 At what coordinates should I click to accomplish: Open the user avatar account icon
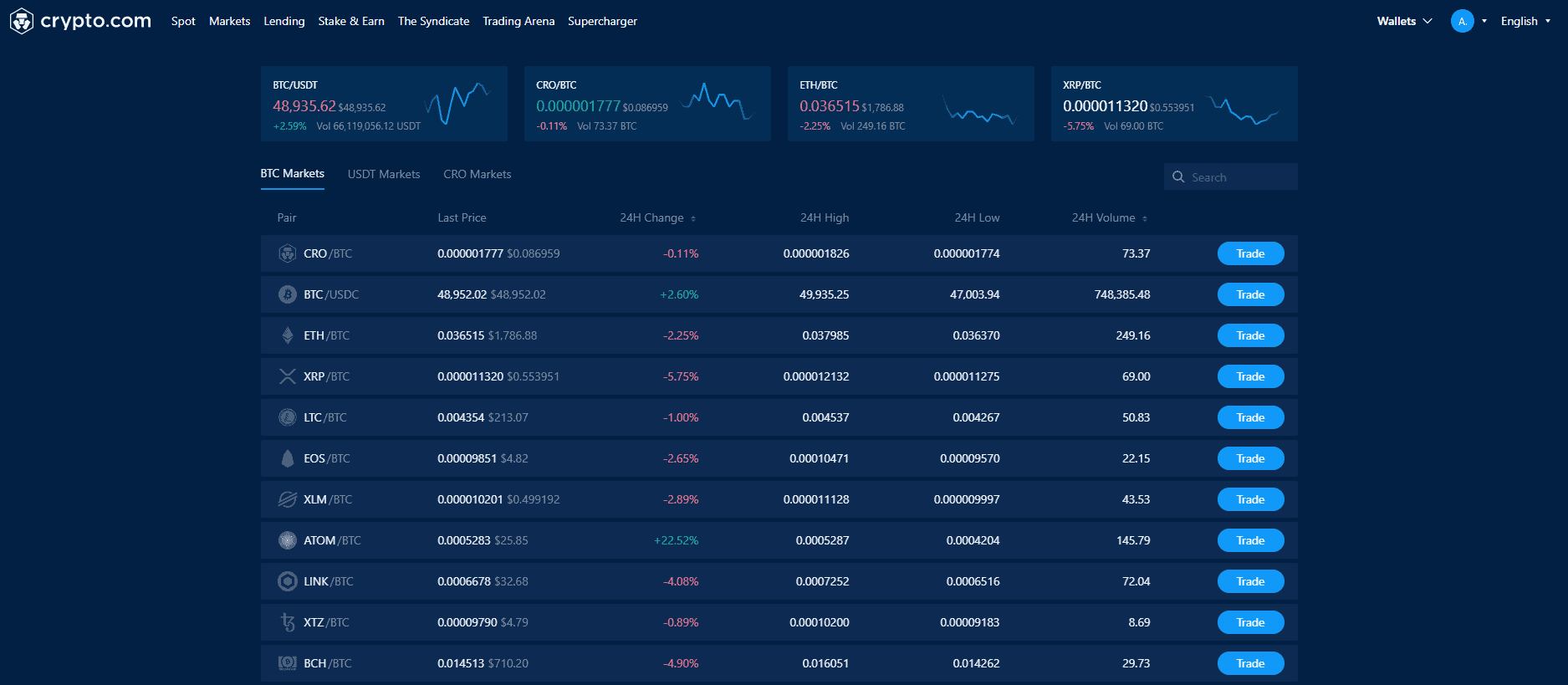(x=1462, y=22)
